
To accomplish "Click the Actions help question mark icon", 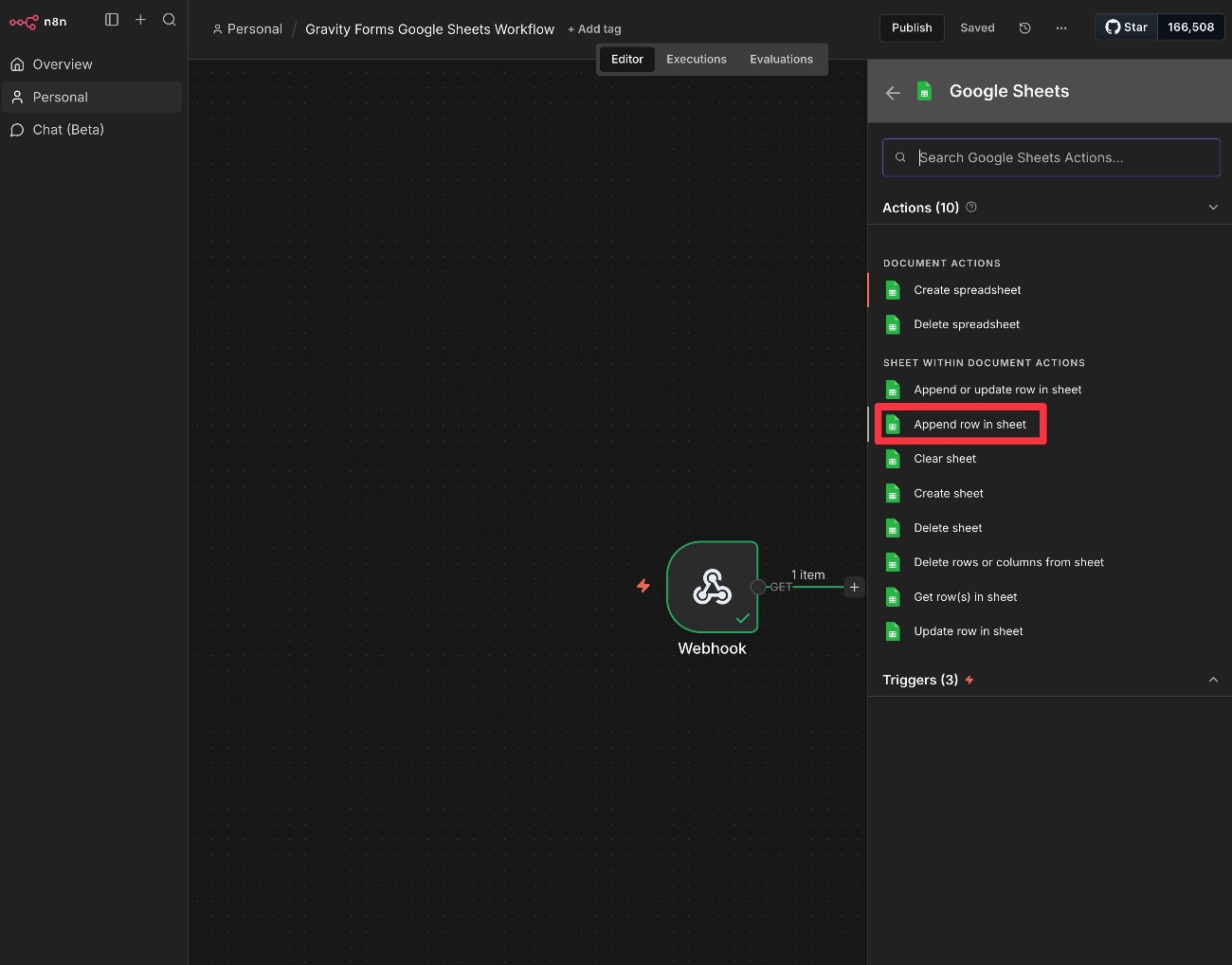I will 971,207.
